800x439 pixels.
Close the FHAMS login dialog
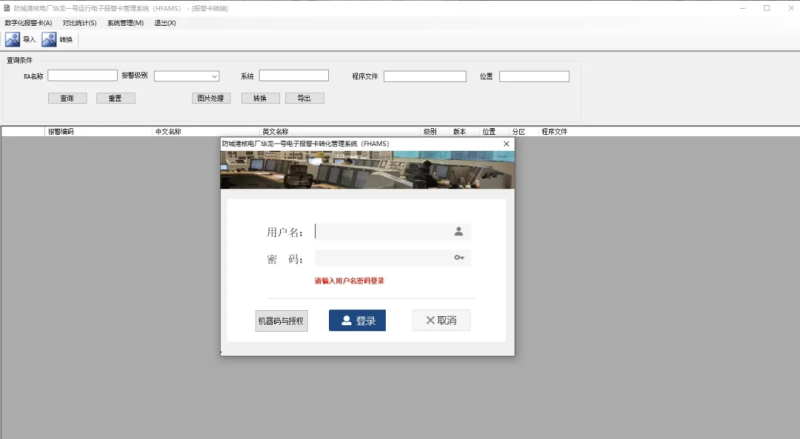click(506, 144)
